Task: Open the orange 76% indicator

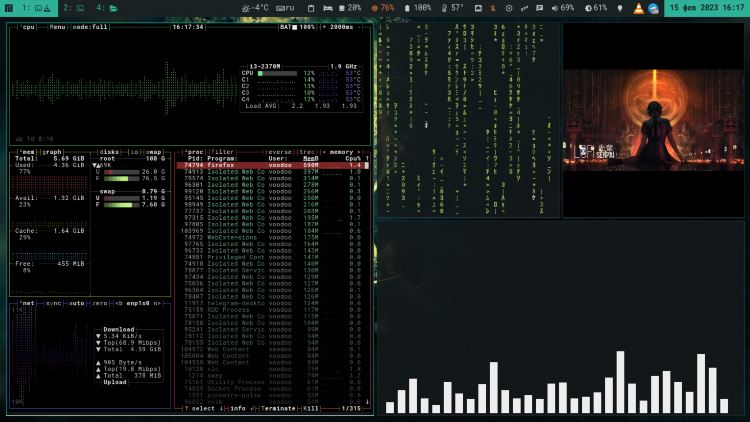Action: [x=383, y=8]
